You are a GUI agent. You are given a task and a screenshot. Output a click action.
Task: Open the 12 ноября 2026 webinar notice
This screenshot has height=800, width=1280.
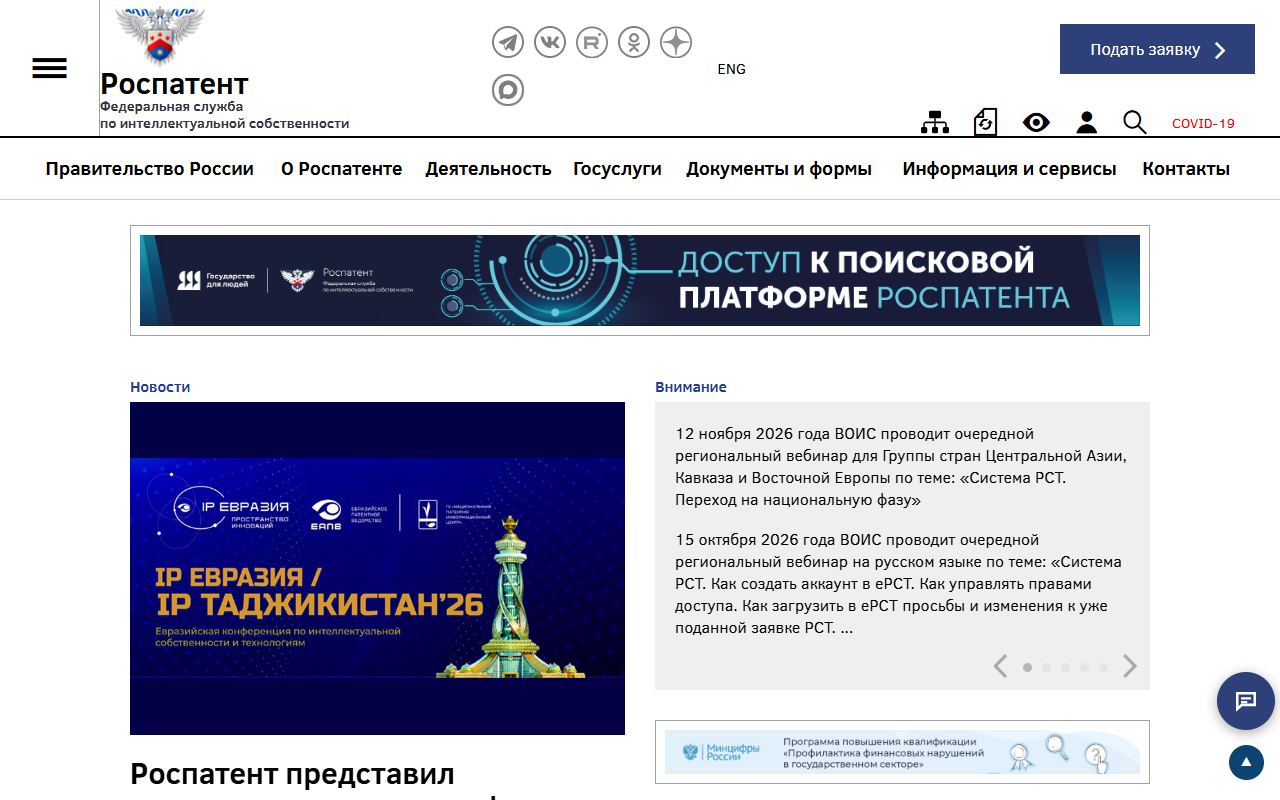click(901, 467)
